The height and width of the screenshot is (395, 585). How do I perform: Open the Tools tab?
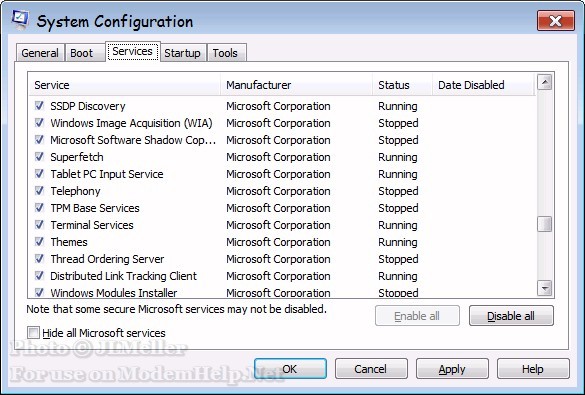pyautogui.click(x=226, y=53)
